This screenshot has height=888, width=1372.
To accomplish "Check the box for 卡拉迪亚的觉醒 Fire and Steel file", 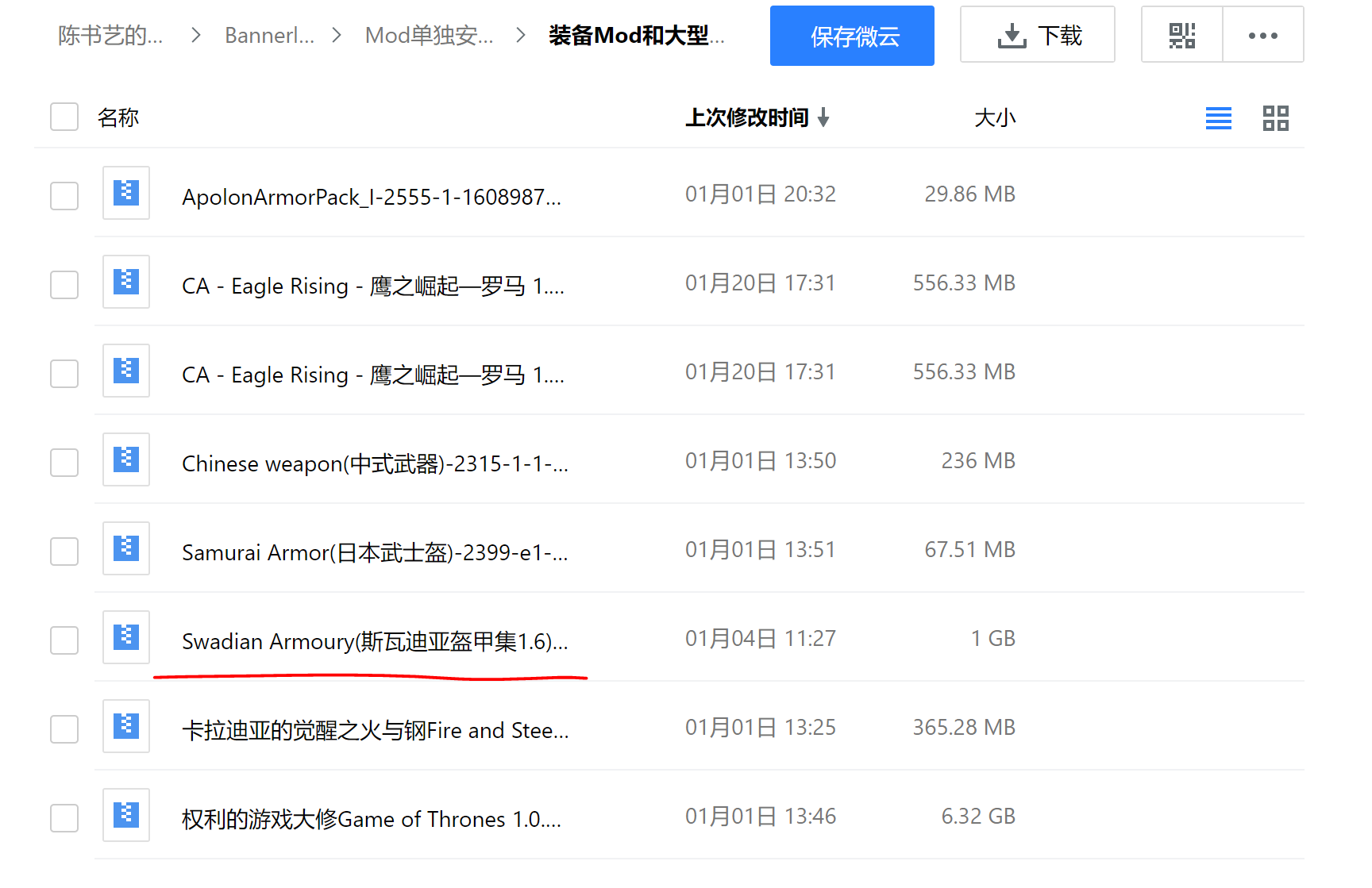I will (x=64, y=729).
